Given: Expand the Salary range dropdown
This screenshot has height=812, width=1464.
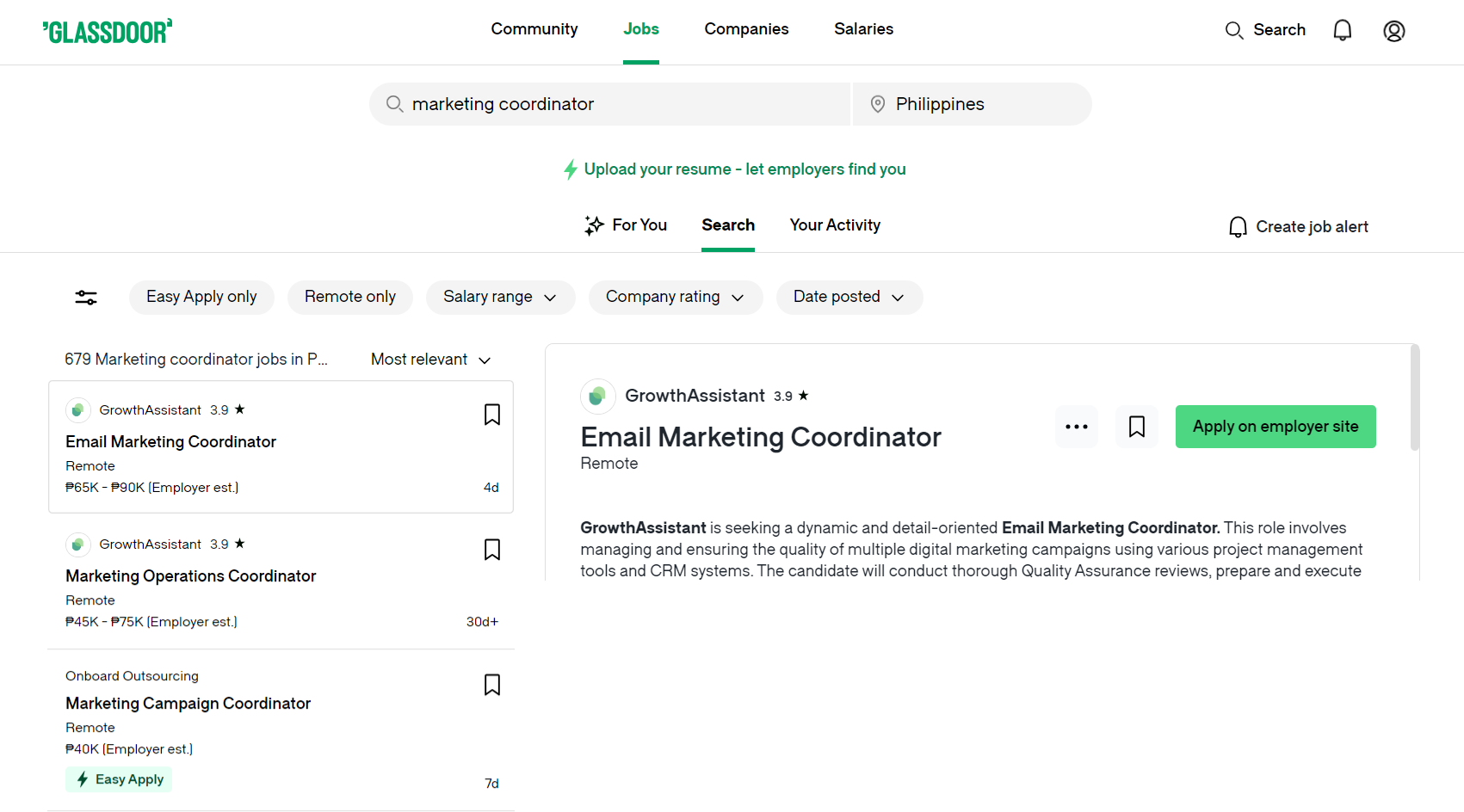Looking at the screenshot, I should pos(500,297).
